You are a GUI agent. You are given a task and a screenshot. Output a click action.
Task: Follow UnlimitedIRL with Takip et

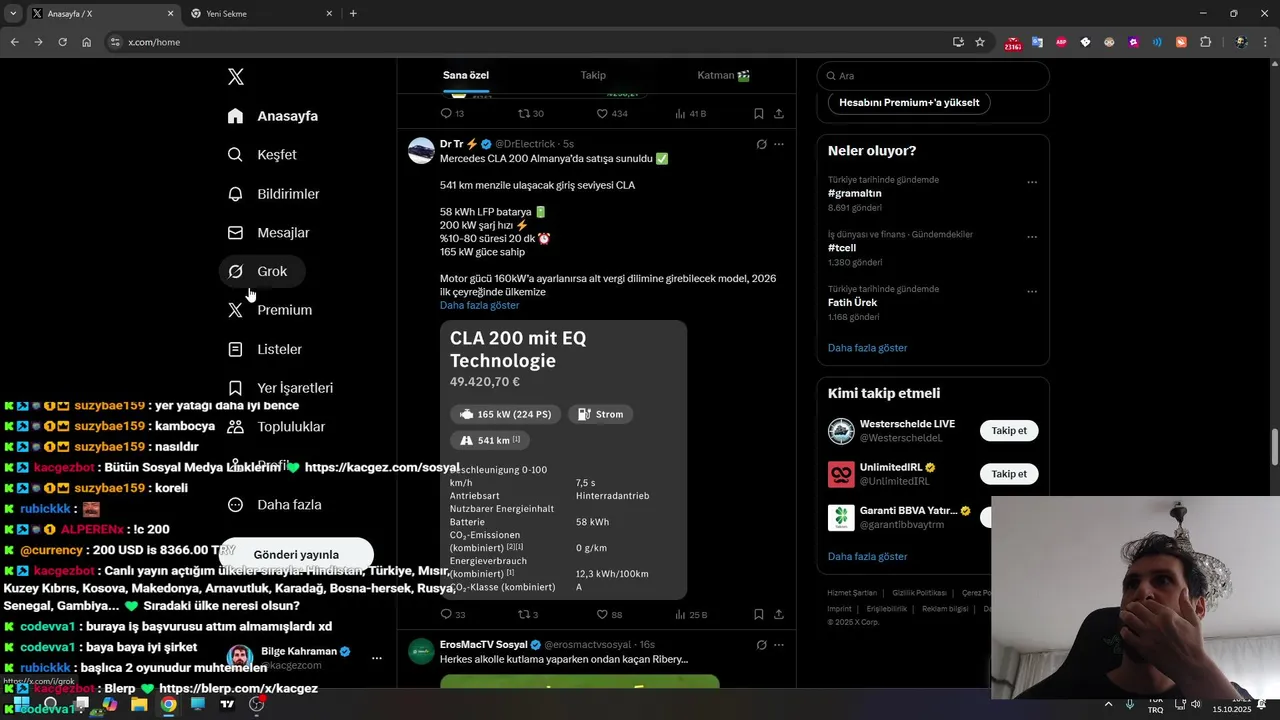coord(1009,474)
